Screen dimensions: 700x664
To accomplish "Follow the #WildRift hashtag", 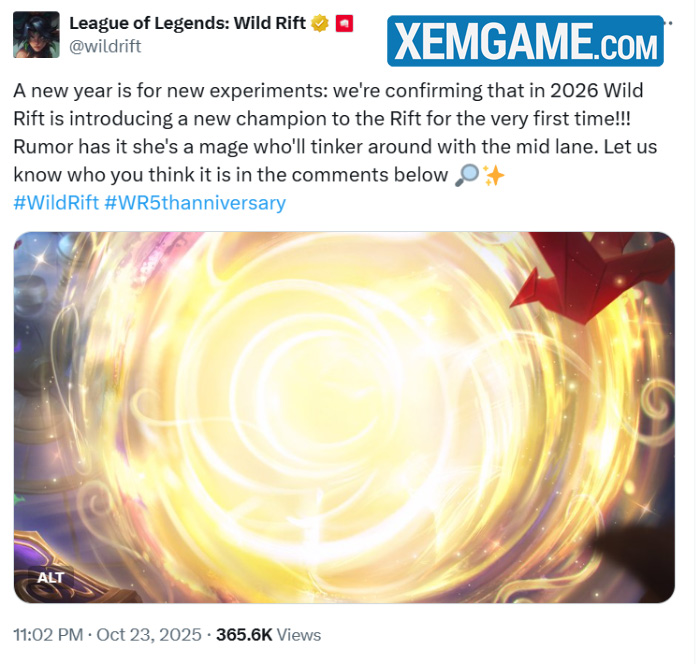I will click(x=56, y=203).
